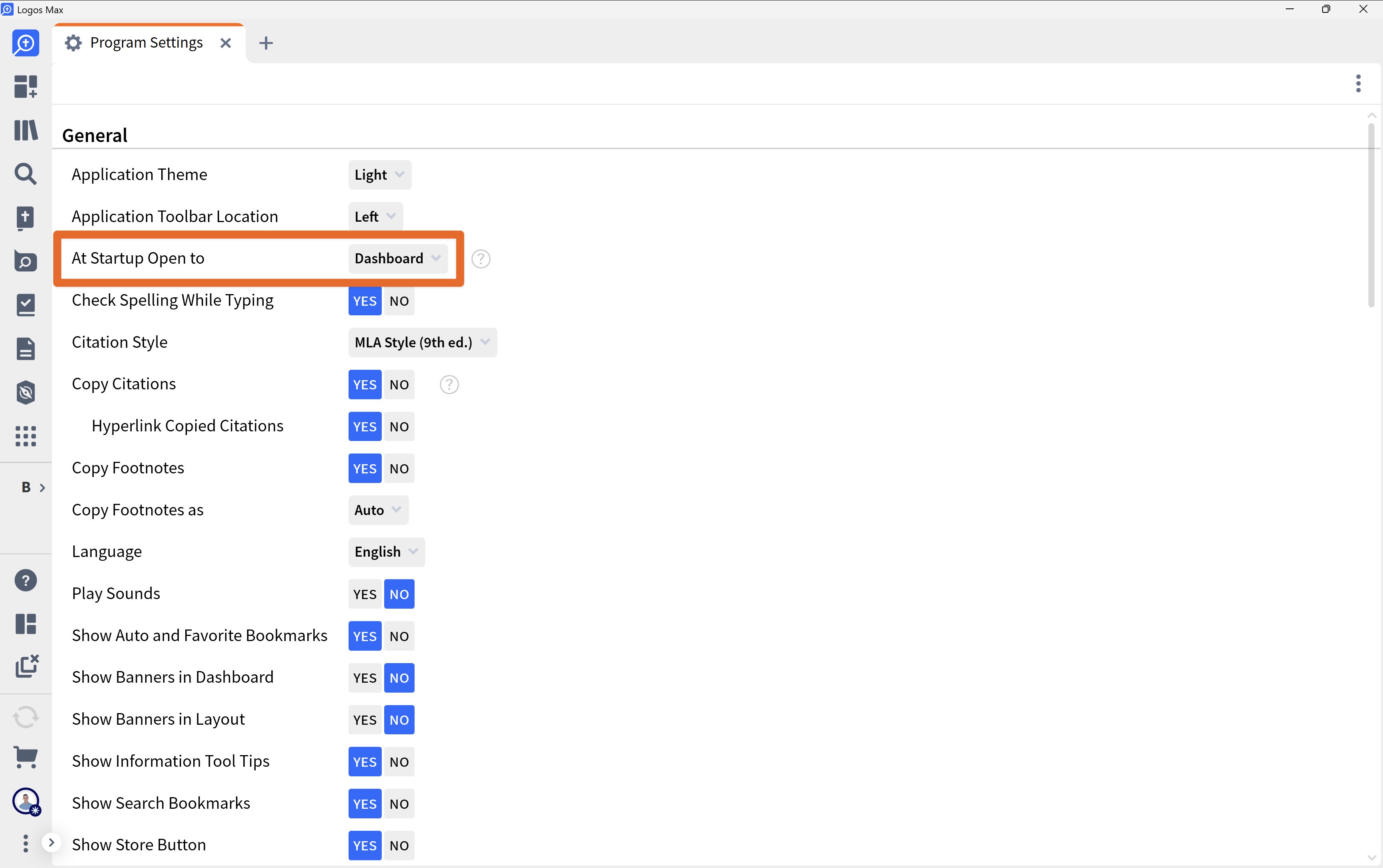Screen dimensions: 1383x868
Task: Click the sidebar three-dot more icon
Action: click(x=25, y=843)
